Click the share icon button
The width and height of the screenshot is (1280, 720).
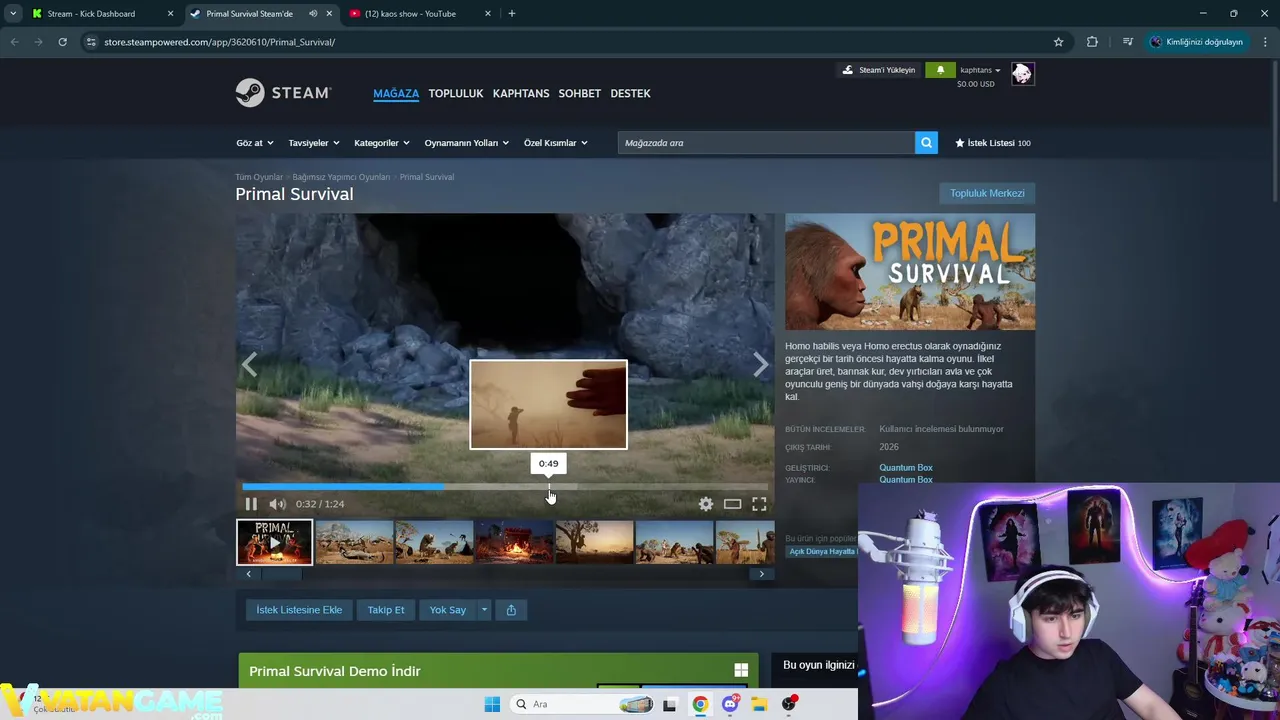[511, 610]
